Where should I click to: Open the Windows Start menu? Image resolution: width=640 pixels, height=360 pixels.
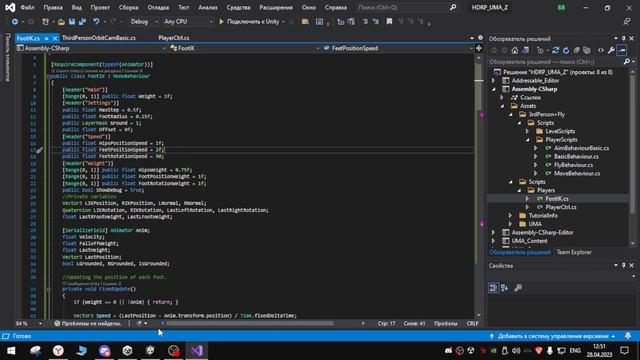point(11,351)
